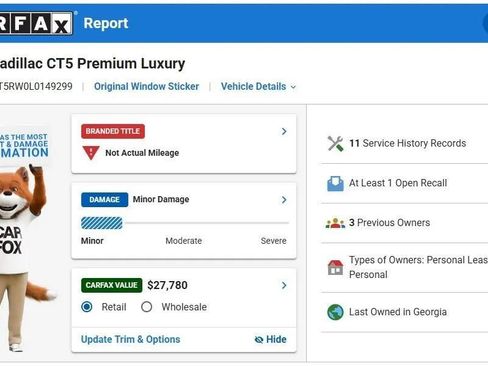Image resolution: width=488 pixels, height=366 pixels.
Task: Select the Retail radio button
Action: [87, 307]
